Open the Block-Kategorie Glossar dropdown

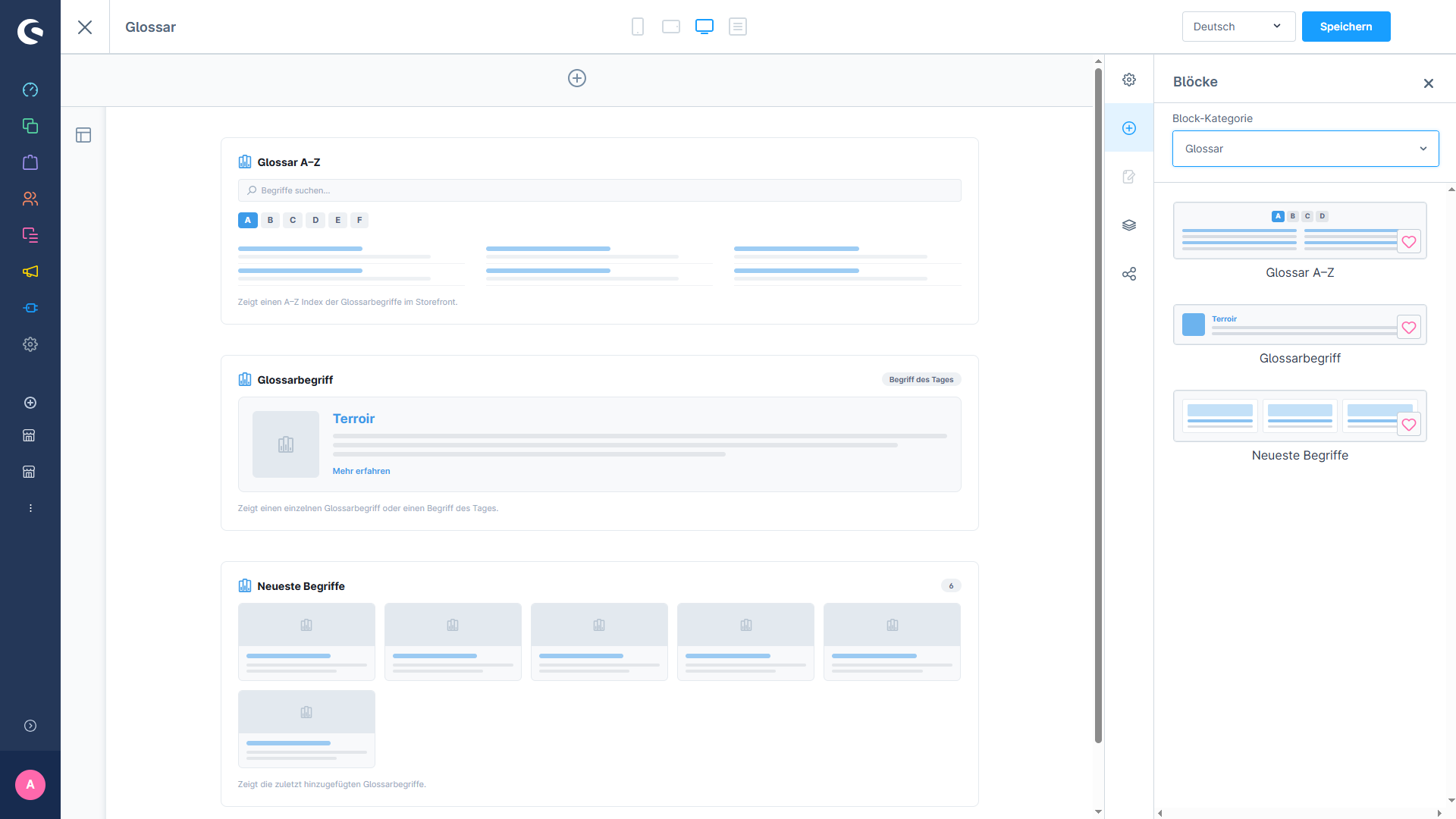(1305, 149)
